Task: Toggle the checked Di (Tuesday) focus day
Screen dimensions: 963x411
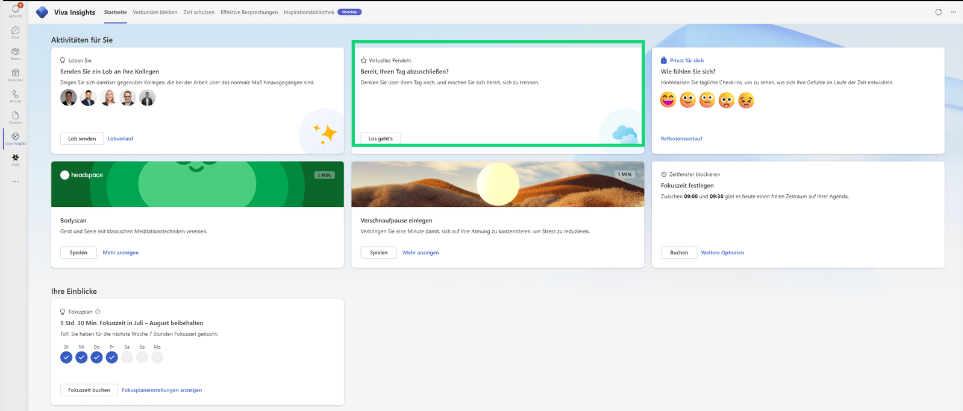Action: [66, 357]
